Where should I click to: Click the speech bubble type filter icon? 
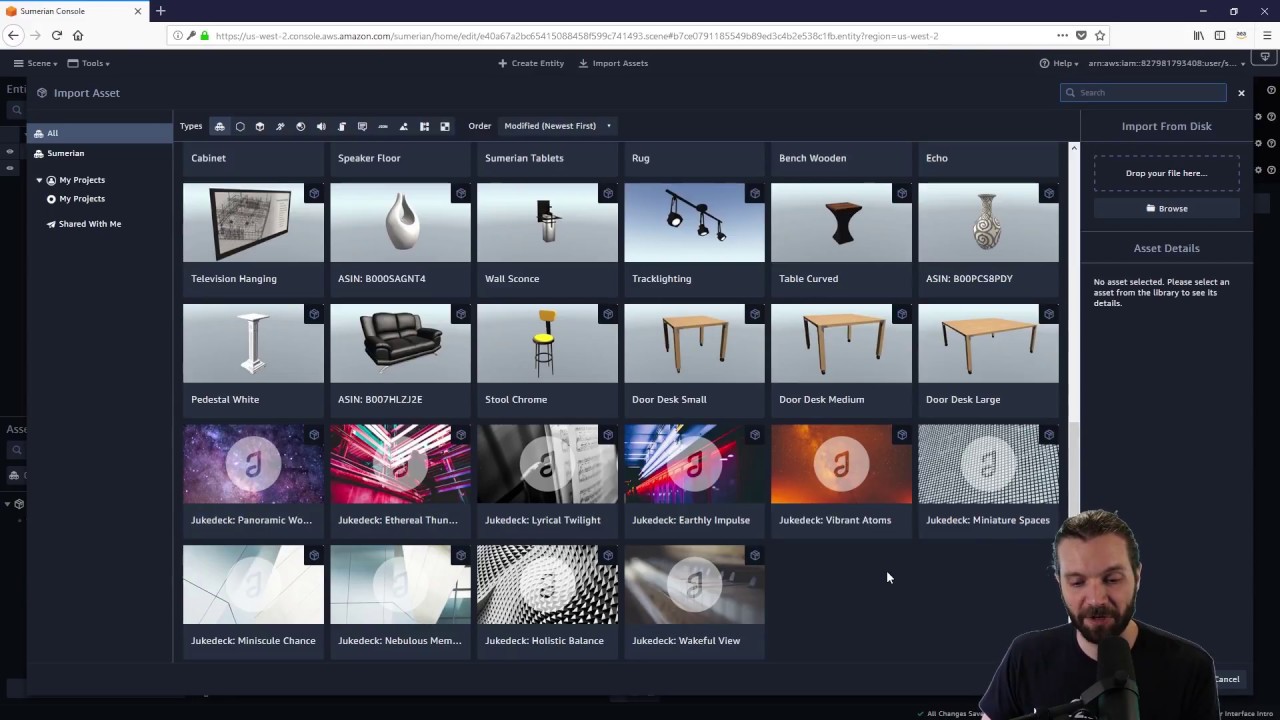click(362, 126)
